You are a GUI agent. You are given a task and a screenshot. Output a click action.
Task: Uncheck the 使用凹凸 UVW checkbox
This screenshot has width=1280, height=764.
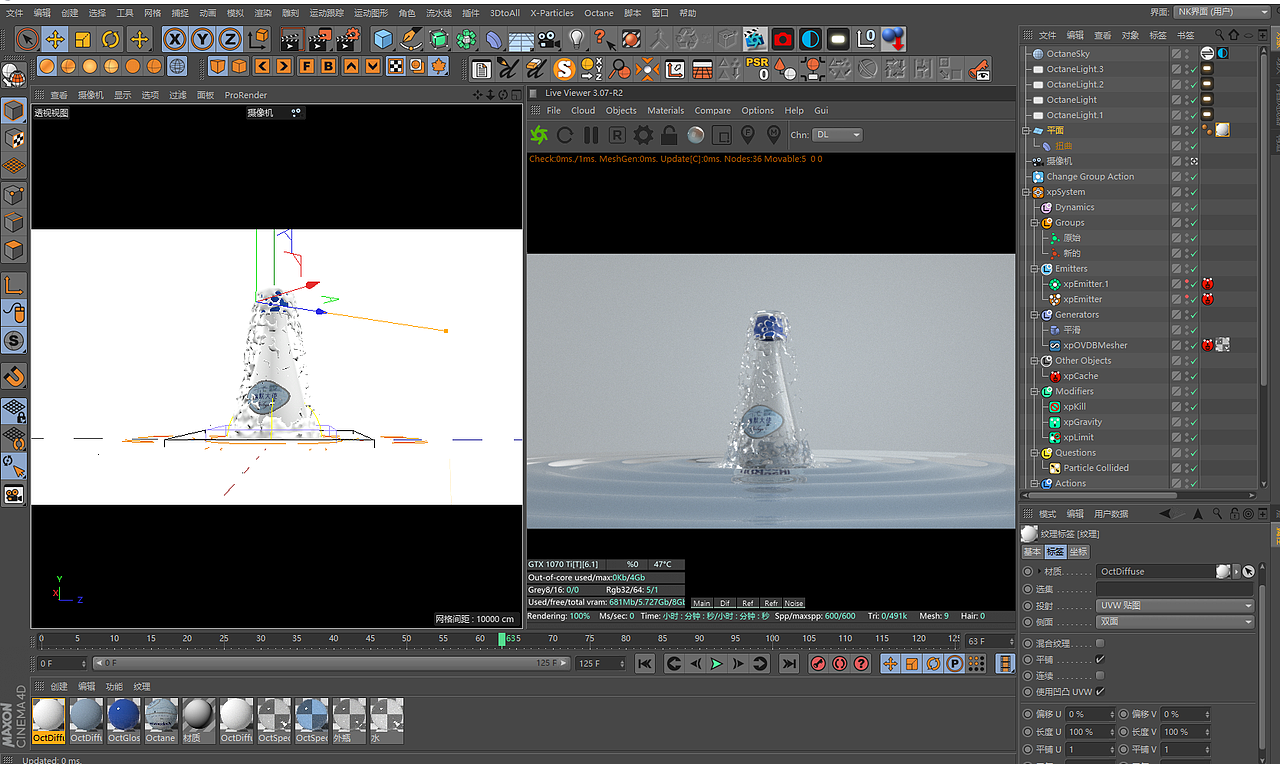1100,691
